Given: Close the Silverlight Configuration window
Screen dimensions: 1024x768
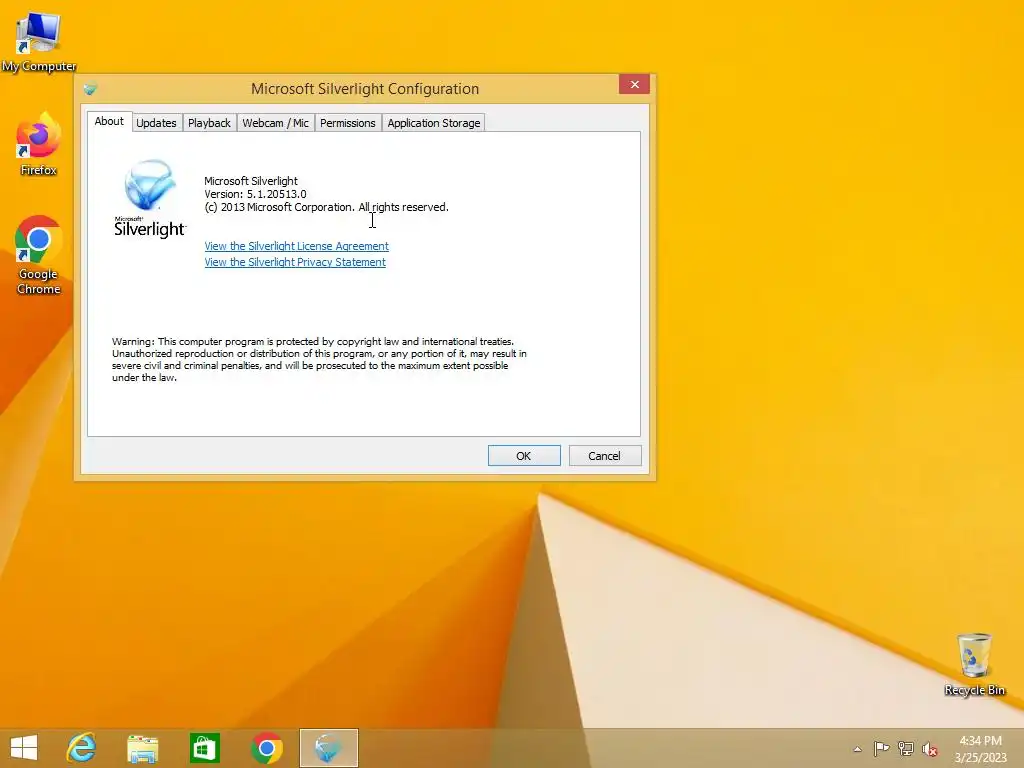Looking at the screenshot, I should 634,84.
